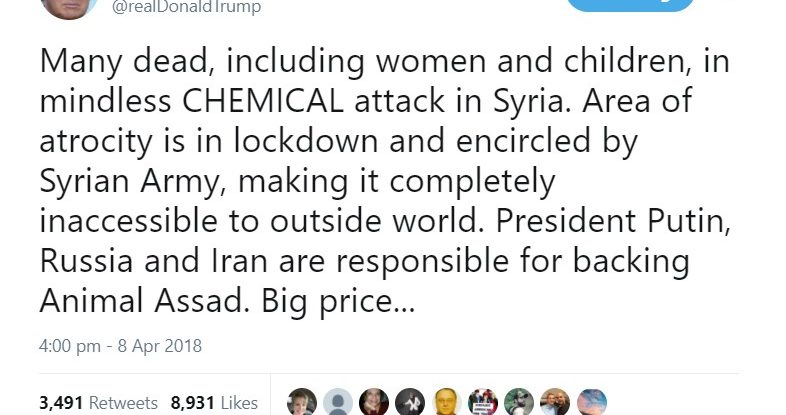Select the third liker avatar in the row
The width and height of the screenshot is (786, 415).
pos(374,402)
